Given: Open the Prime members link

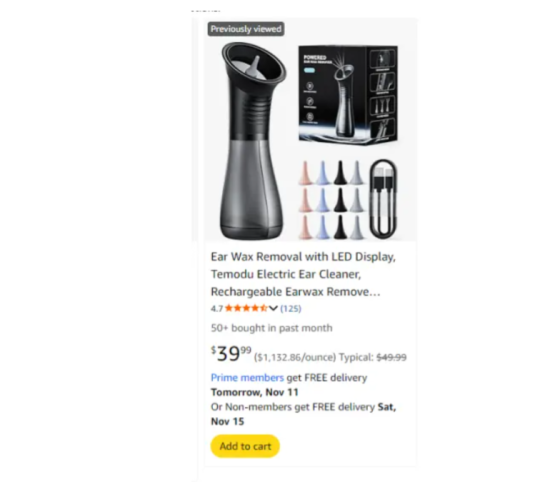Looking at the screenshot, I should tap(247, 378).
